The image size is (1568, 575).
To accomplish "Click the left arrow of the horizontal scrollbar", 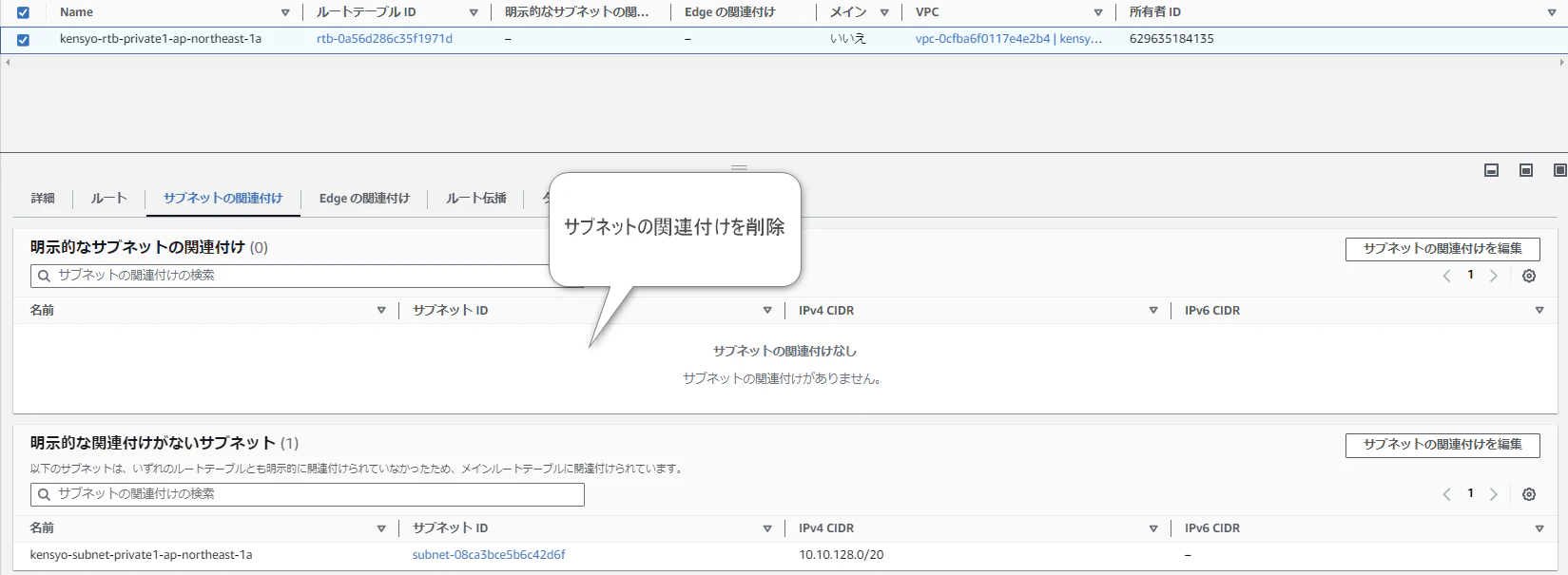I will [8, 62].
